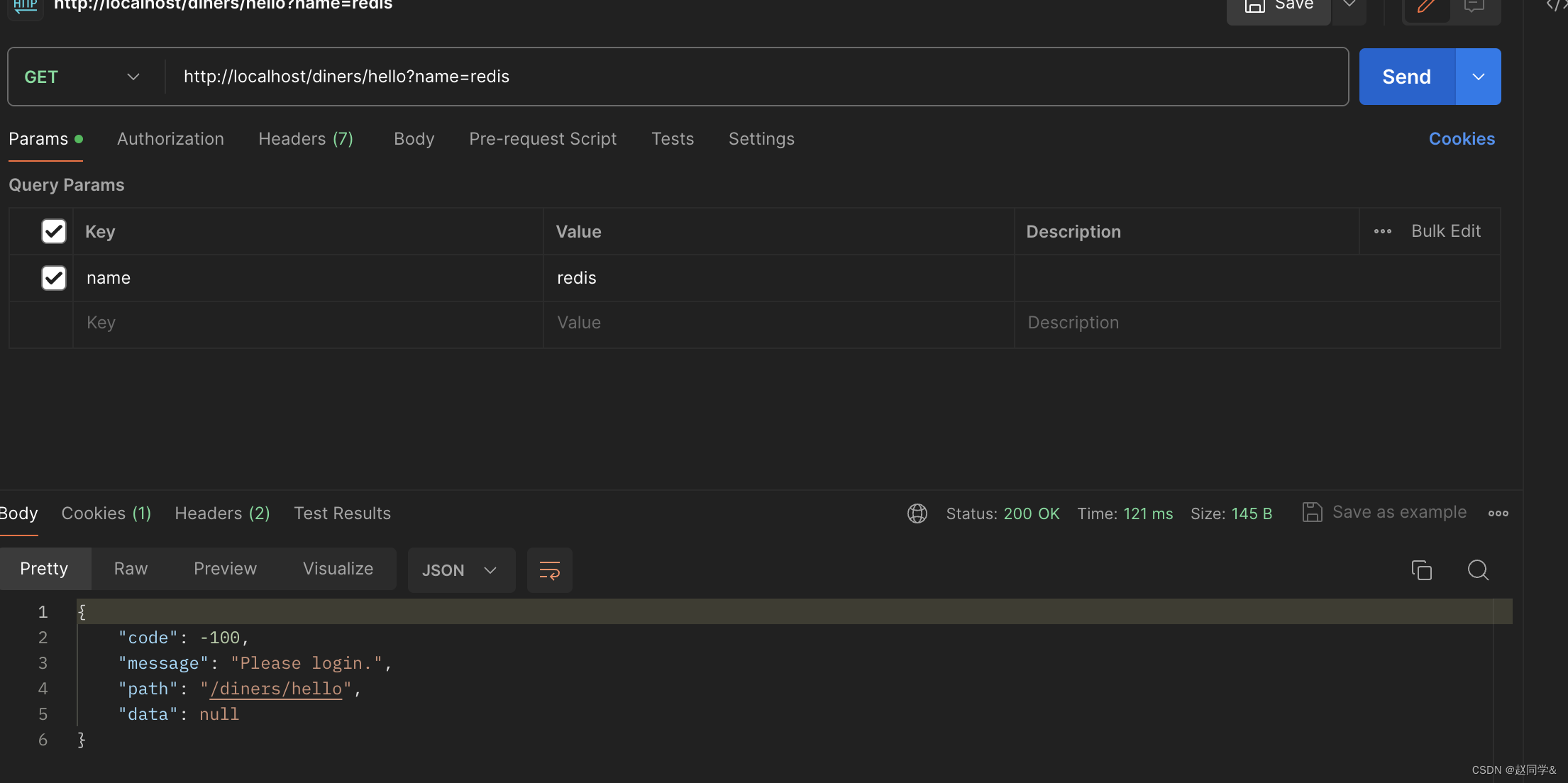This screenshot has height=783, width=1568.
Task: Open the comments icon at top right
Action: click(1474, 7)
